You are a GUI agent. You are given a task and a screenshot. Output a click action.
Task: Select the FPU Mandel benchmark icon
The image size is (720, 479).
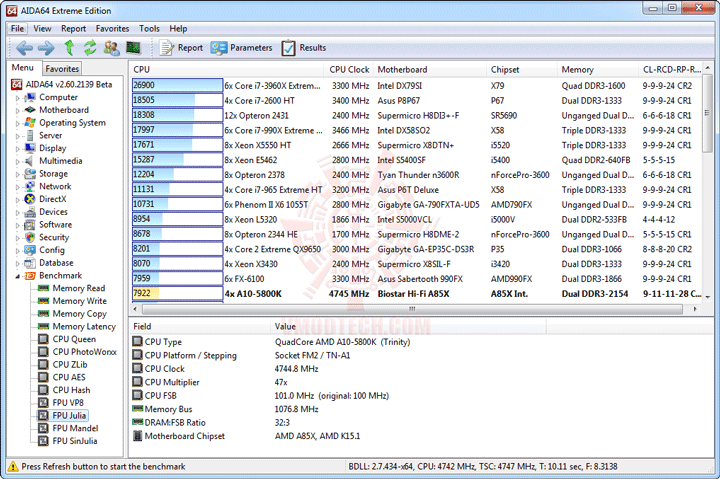point(43,428)
